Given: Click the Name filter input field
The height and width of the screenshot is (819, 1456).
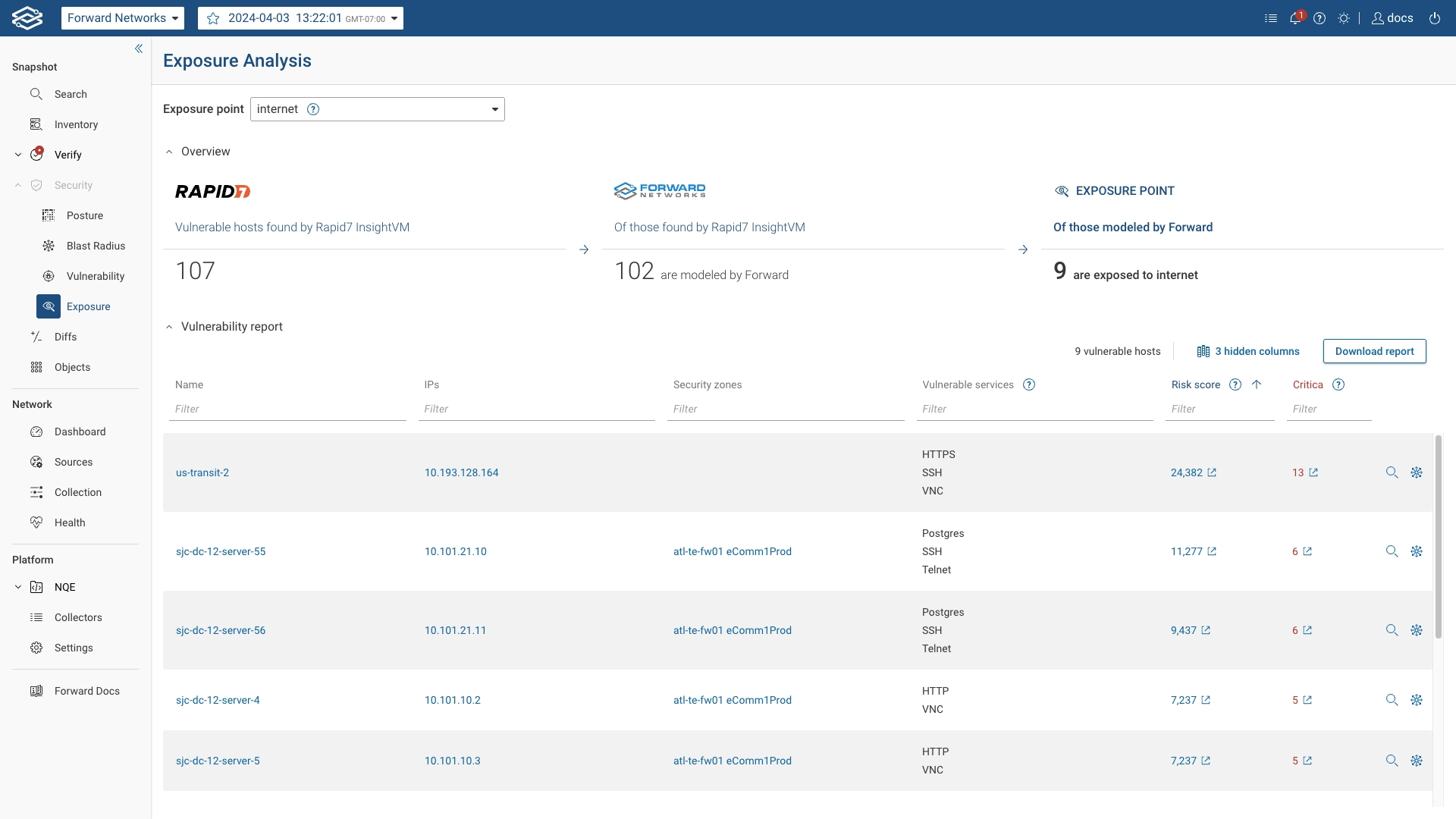Looking at the screenshot, I should pyautogui.click(x=287, y=409).
